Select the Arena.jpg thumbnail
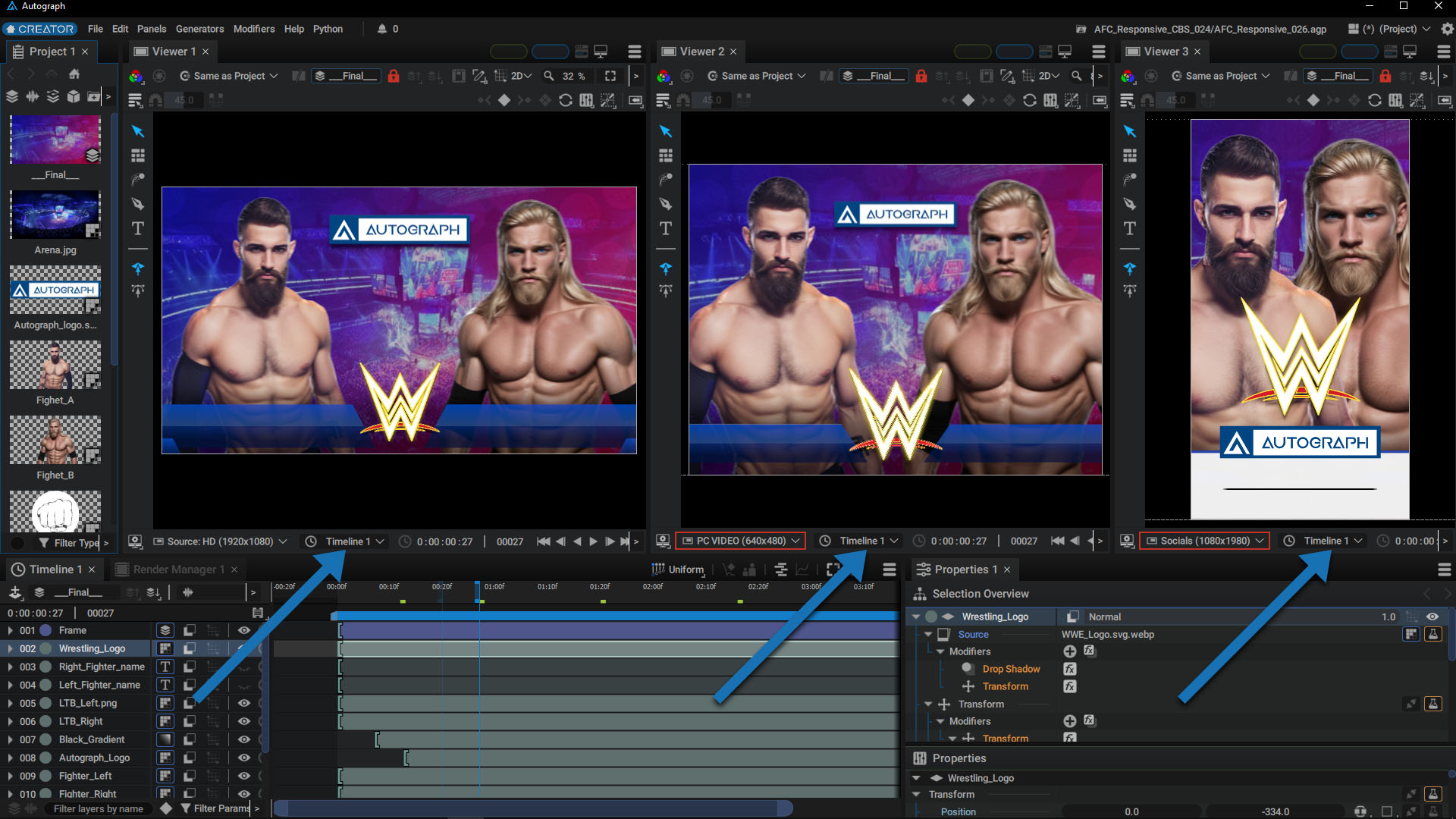The height and width of the screenshot is (819, 1456). coord(55,215)
